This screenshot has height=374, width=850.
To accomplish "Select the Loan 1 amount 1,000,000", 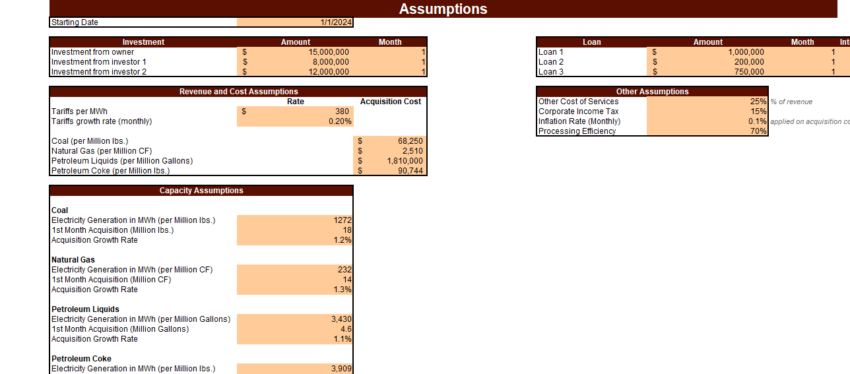I will (x=706, y=52).
